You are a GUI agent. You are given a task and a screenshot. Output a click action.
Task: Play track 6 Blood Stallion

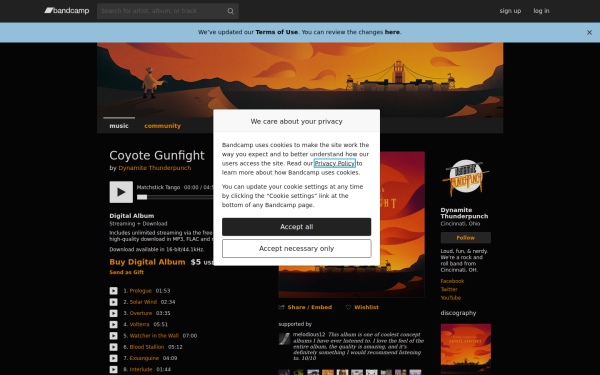click(x=114, y=347)
